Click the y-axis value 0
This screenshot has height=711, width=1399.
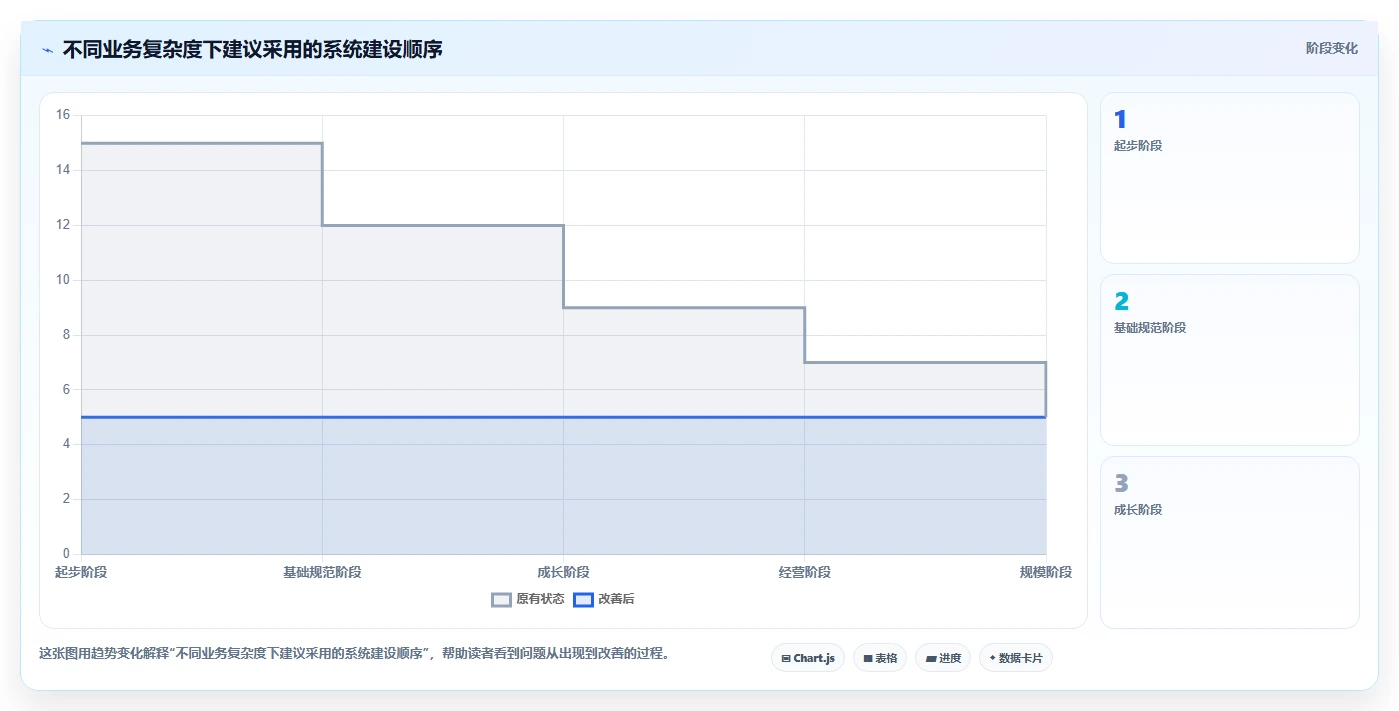point(66,554)
